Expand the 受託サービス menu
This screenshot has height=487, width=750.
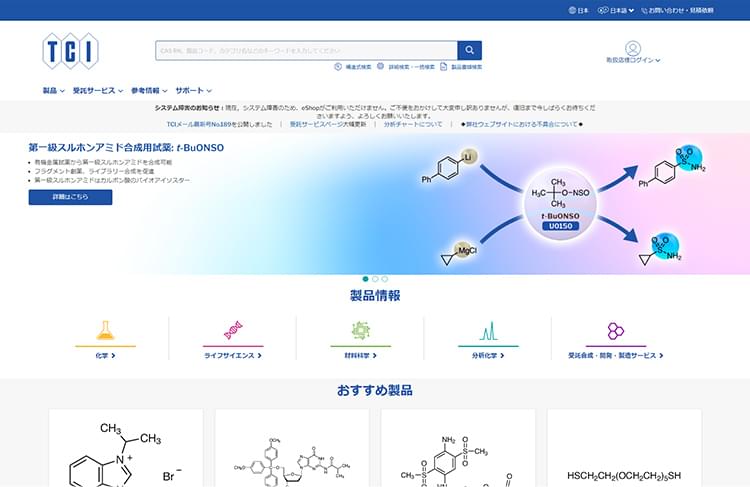(98, 90)
